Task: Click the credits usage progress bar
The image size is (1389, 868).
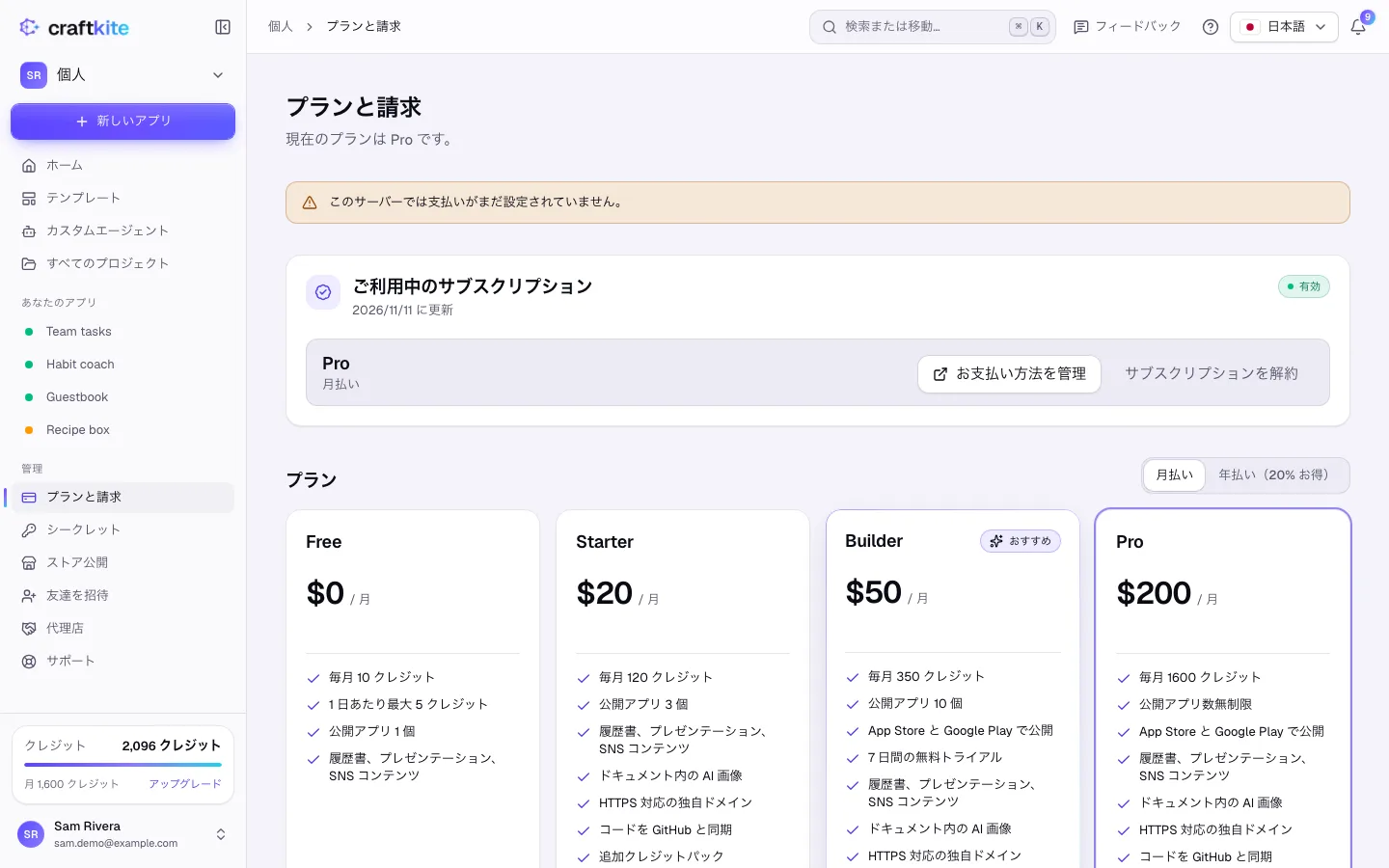Action: coord(123,765)
